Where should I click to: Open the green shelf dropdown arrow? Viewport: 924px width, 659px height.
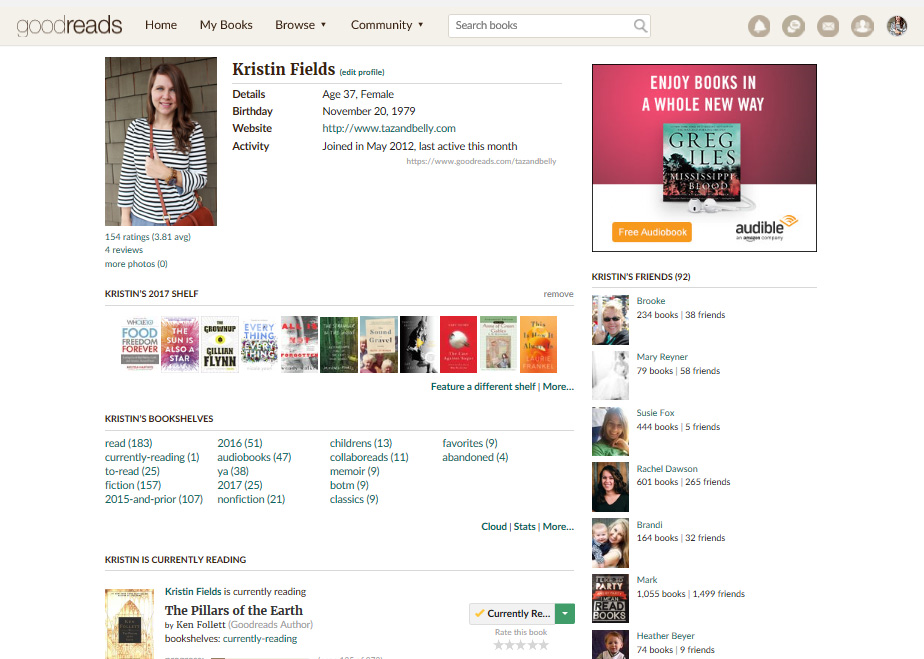click(x=565, y=614)
